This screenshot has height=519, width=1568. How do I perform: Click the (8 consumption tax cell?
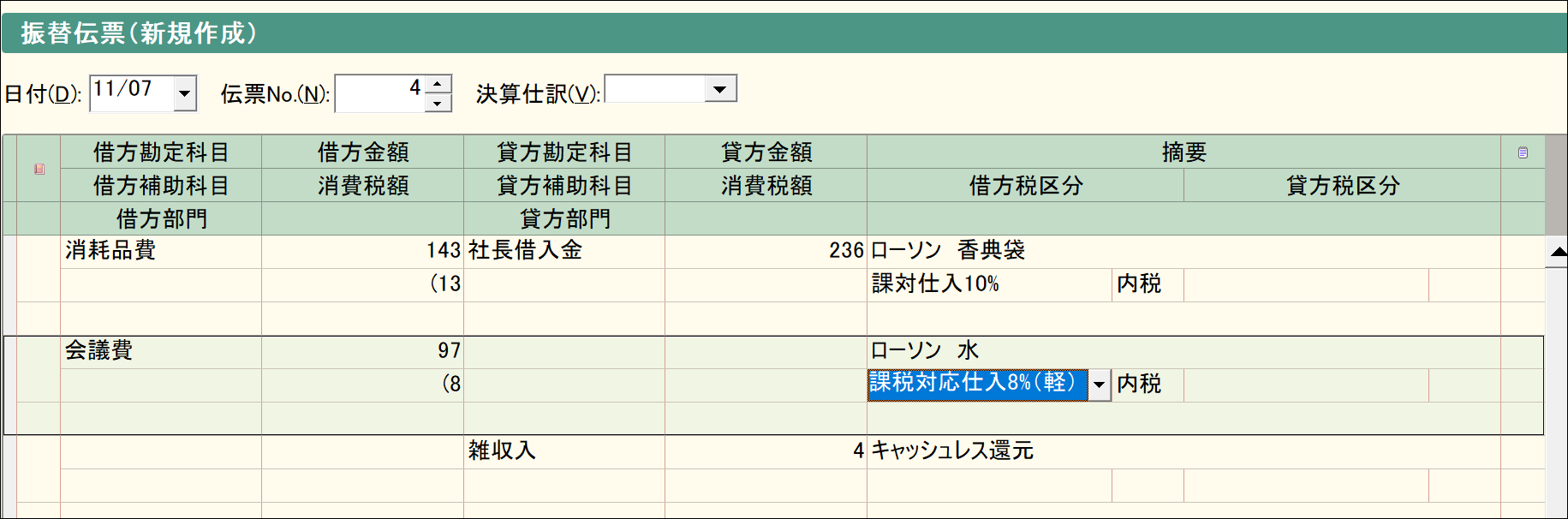point(363,385)
